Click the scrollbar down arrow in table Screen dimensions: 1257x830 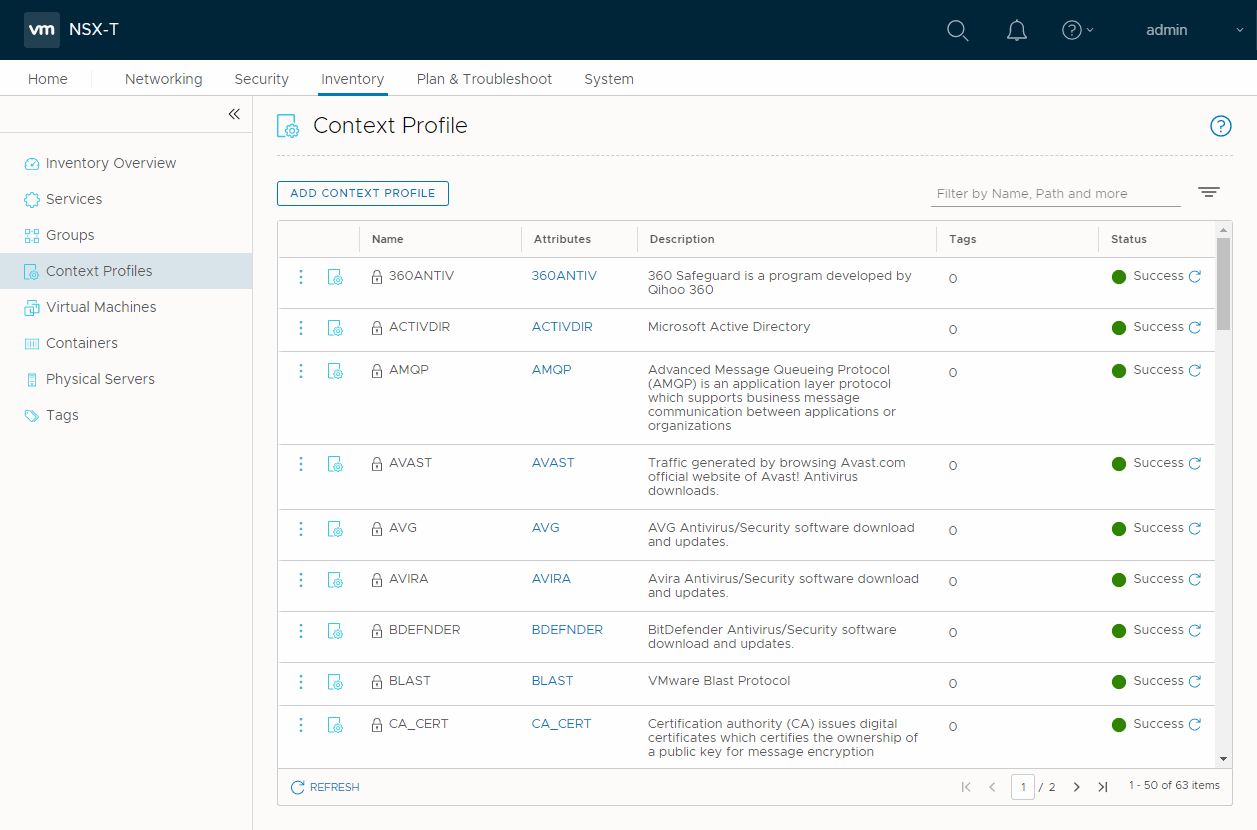coord(1223,760)
